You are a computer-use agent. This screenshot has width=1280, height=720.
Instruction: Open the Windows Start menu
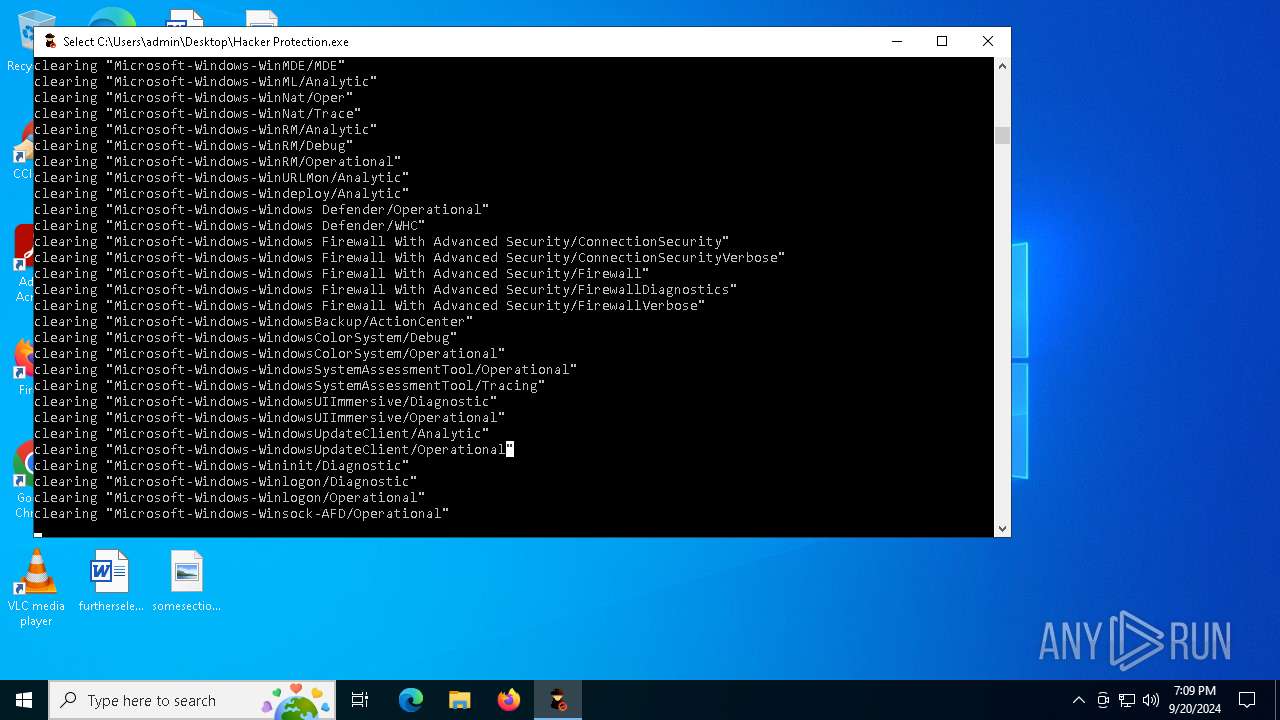24,700
